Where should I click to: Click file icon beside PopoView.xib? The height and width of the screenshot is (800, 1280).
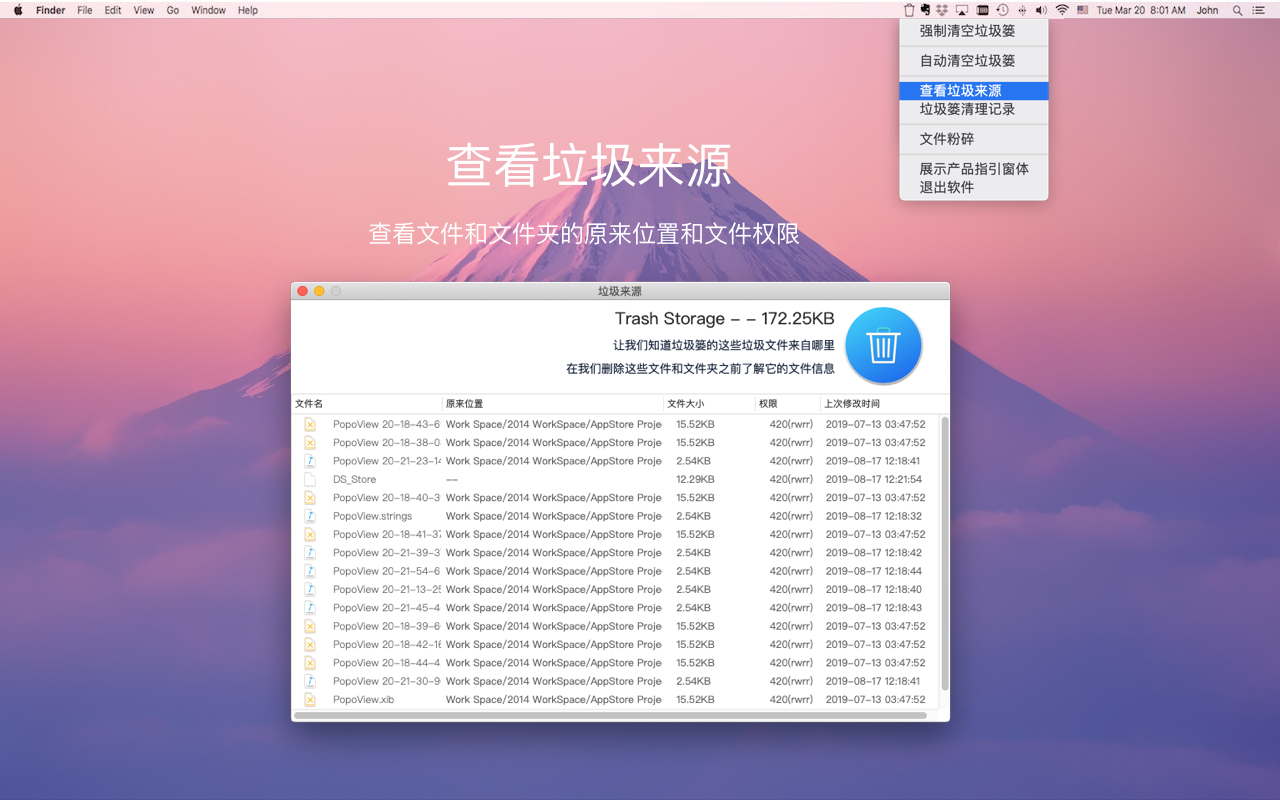[310, 699]
